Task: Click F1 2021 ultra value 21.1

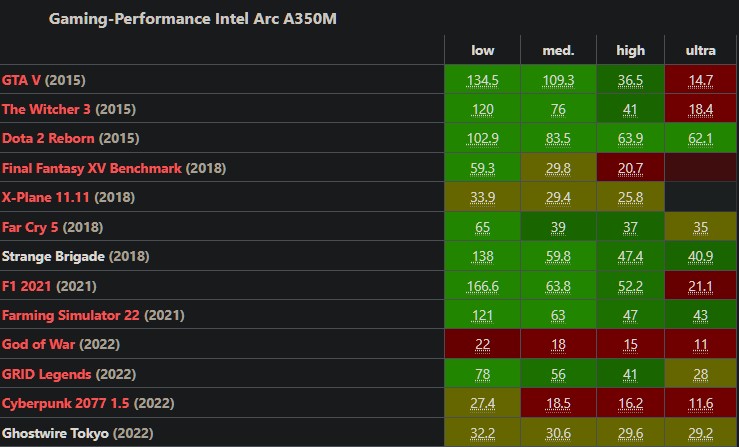Action: (x=700, y=286)
